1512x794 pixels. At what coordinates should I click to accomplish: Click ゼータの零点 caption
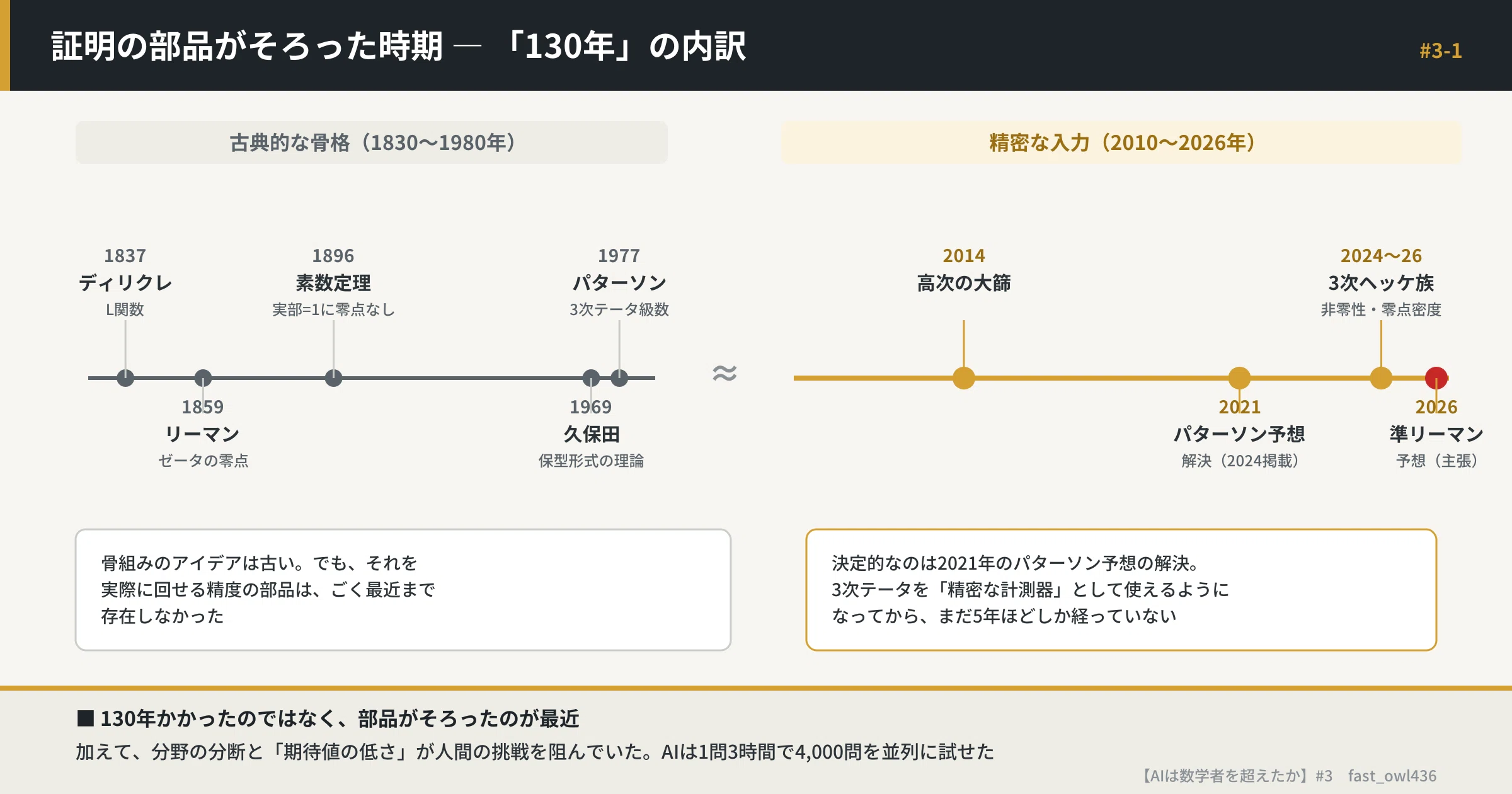(x=203, y=461)
